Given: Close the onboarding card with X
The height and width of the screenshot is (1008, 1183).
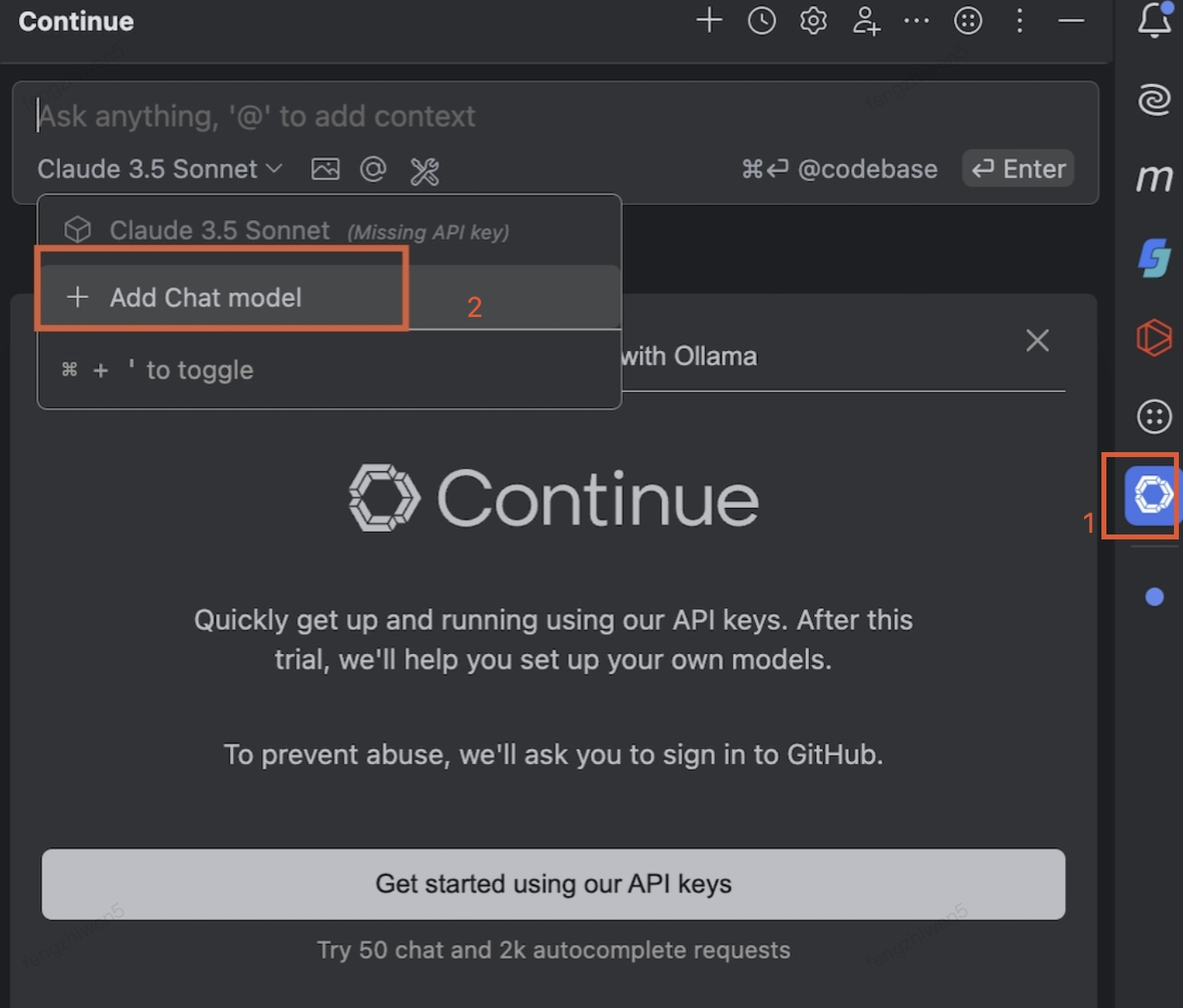Looking at the screenshot, I should coord(1037,340).
